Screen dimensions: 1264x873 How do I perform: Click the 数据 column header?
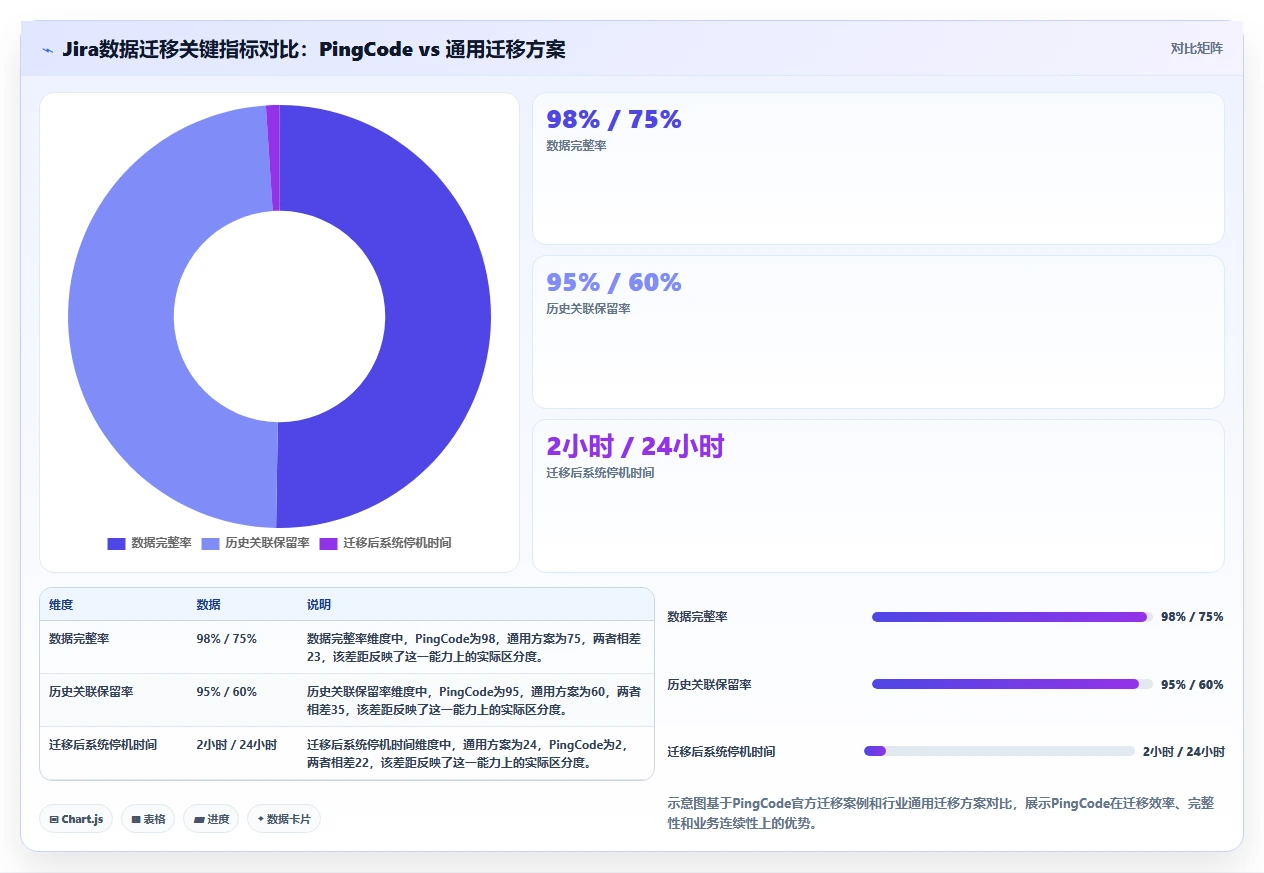[208, 605]
